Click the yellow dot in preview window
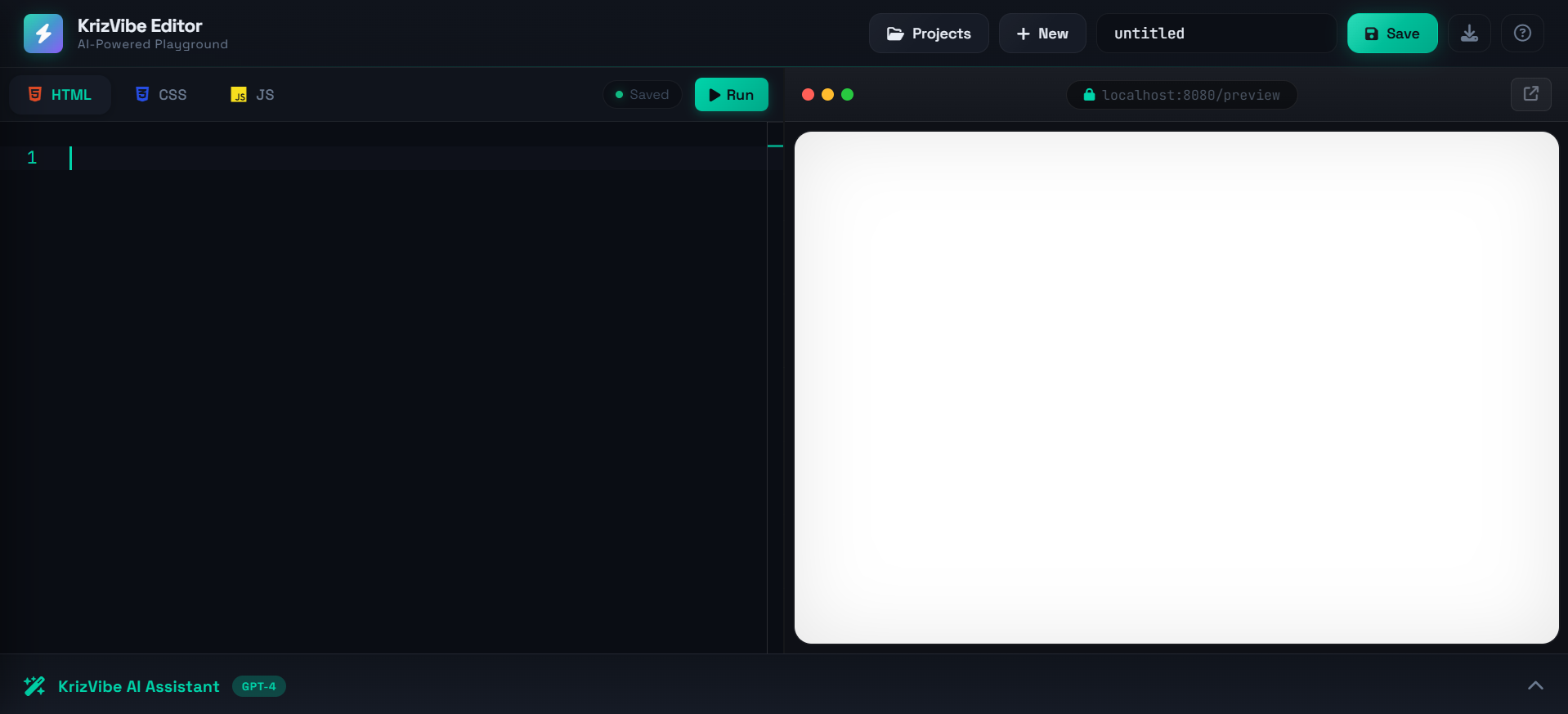 [x=827, y=95]
